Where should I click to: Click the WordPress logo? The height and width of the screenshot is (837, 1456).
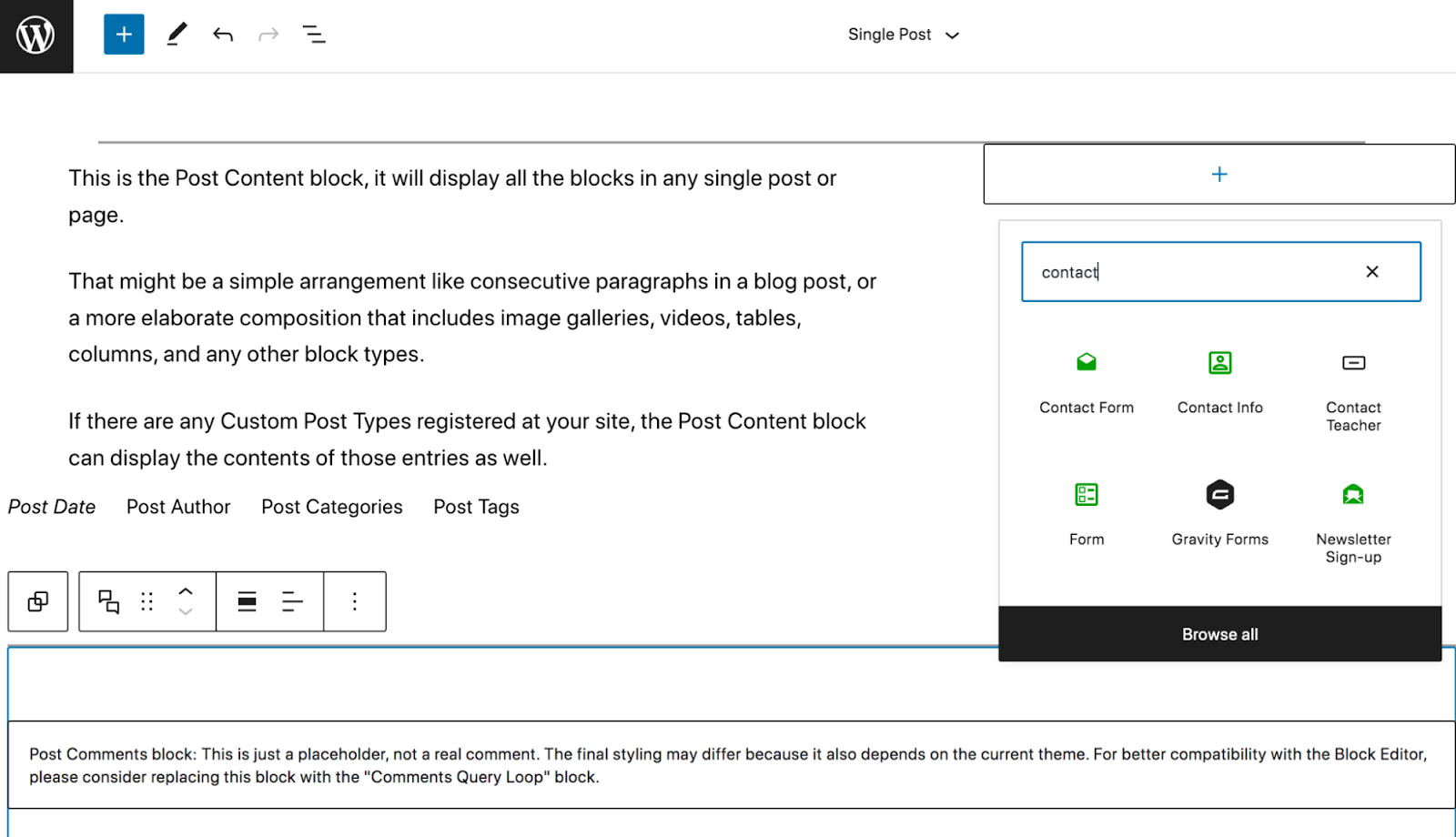point(36,35)
